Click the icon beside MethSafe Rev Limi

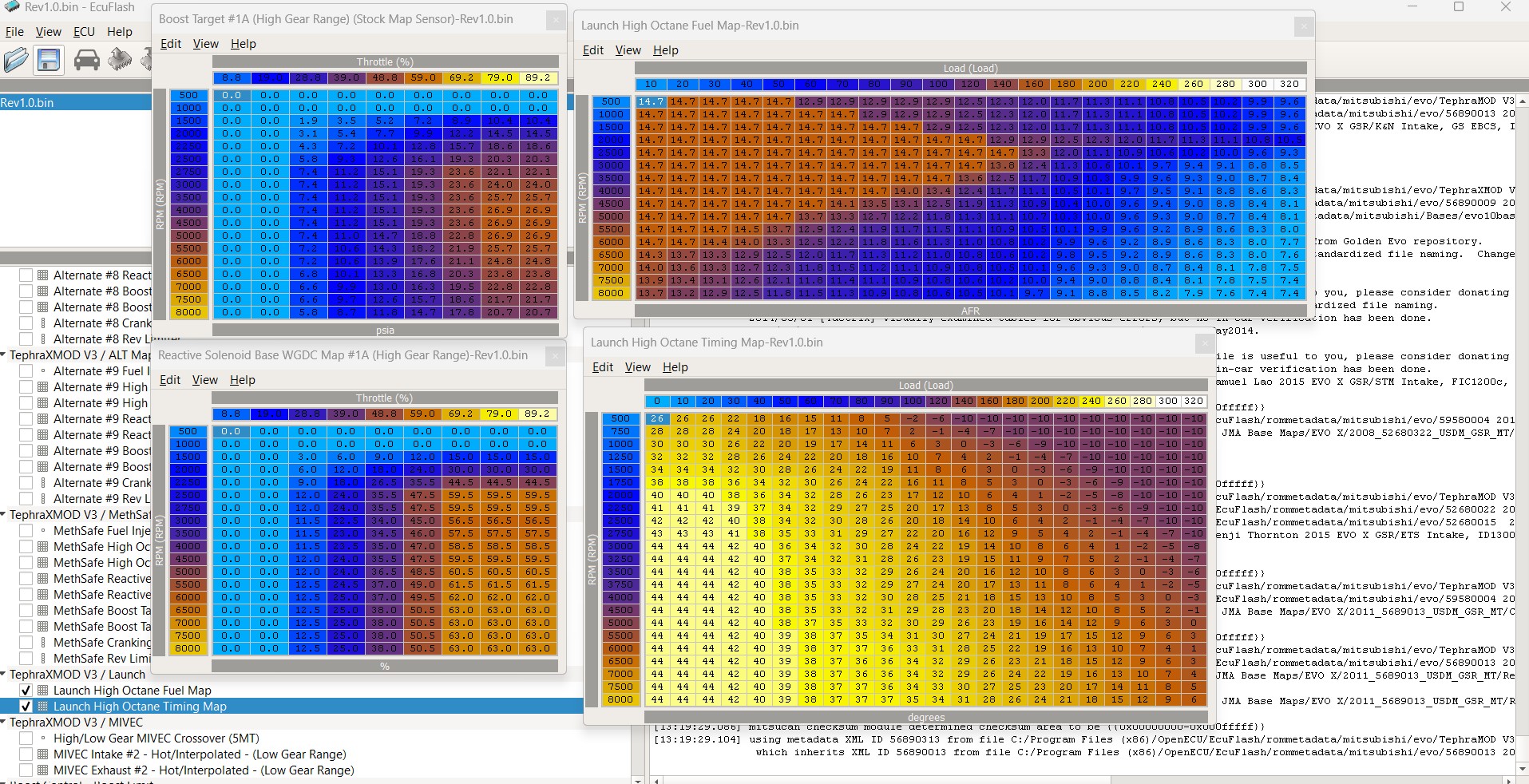click(43, 659)
